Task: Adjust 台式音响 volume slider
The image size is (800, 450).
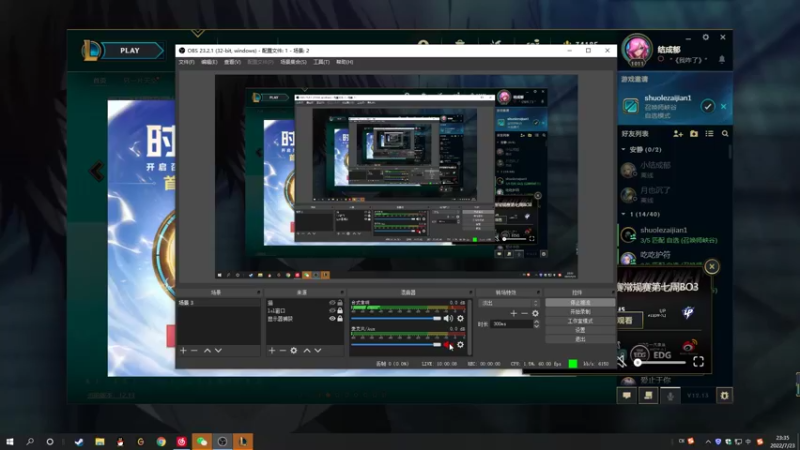Action: coord(396,318)
